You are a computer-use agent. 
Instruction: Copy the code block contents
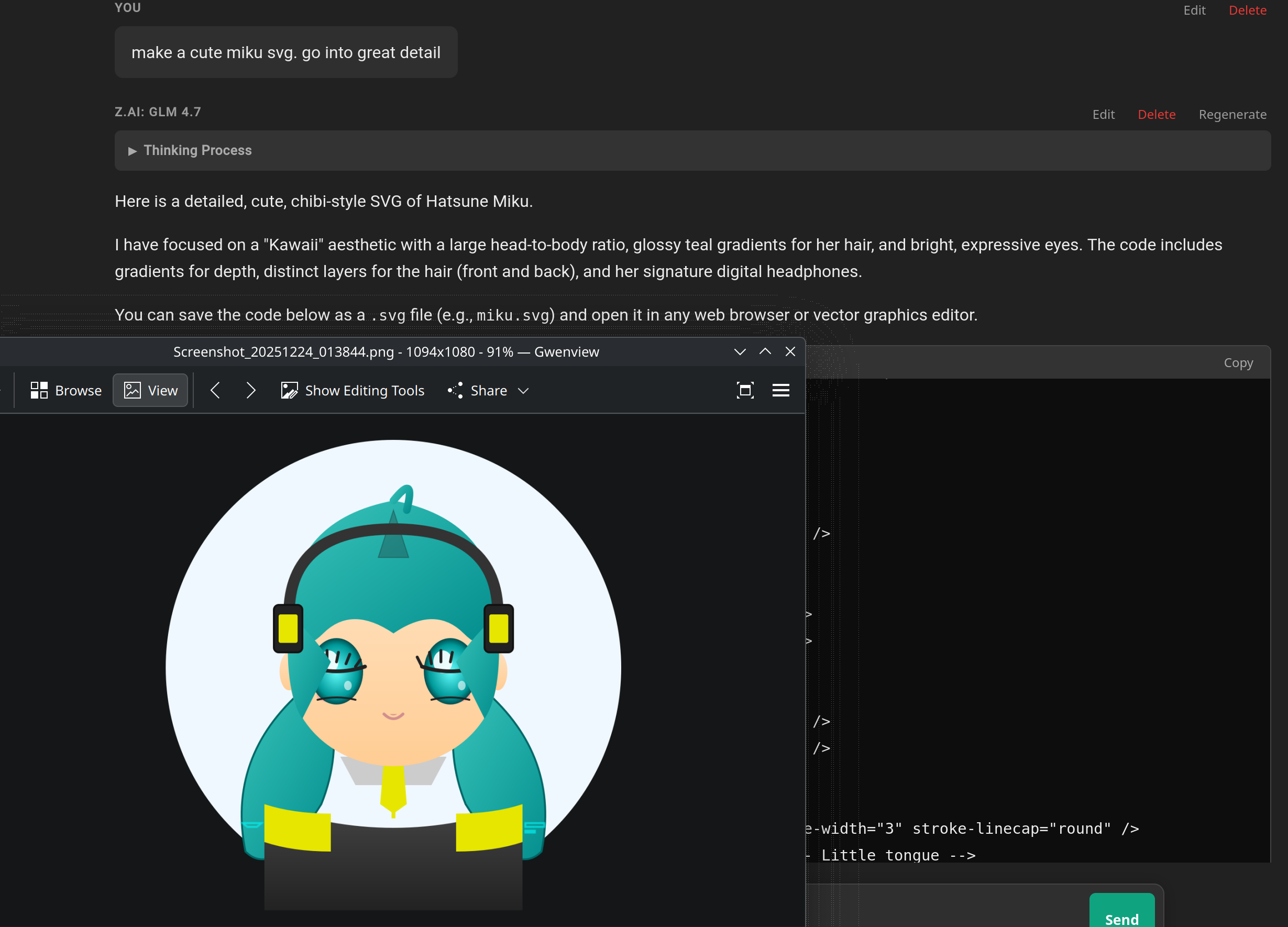point(1238,363)
